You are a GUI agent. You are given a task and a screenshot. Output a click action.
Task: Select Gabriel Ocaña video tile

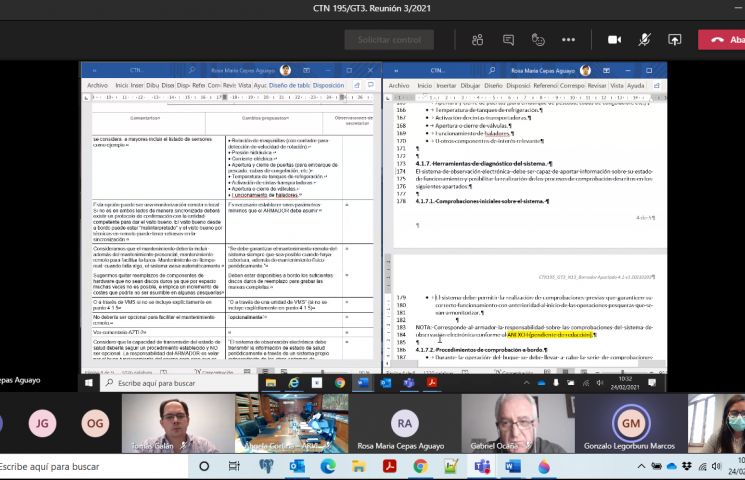coord(518,423)
